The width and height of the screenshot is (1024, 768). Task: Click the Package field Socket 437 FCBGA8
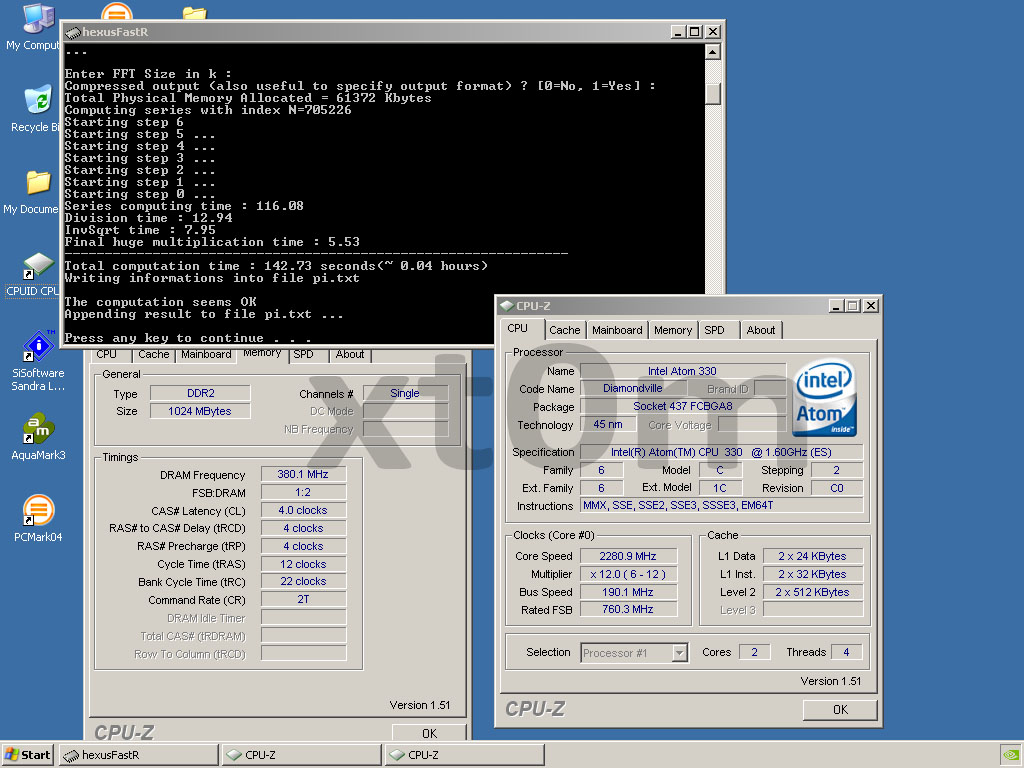[682, 406]
